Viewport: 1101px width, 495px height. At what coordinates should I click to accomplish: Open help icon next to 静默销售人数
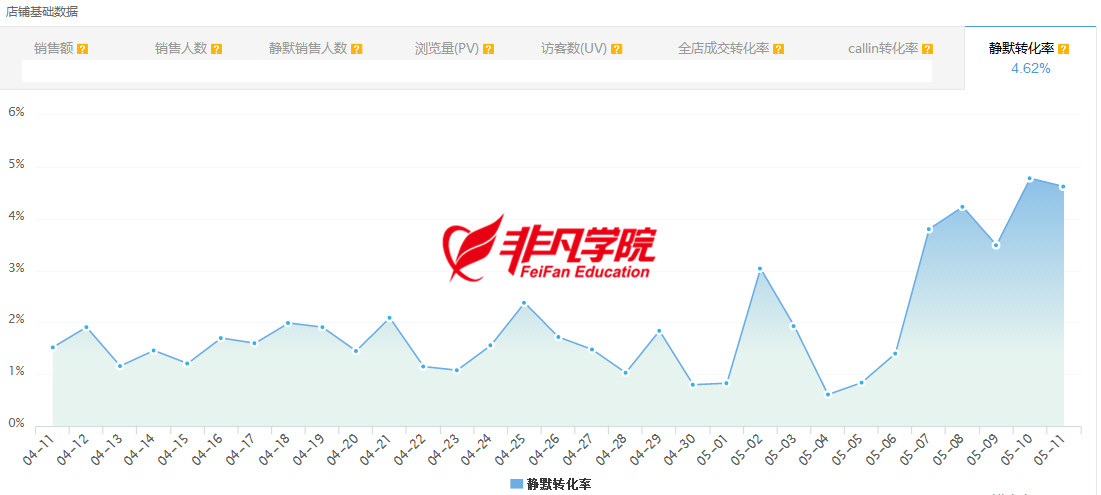[357, 49]
